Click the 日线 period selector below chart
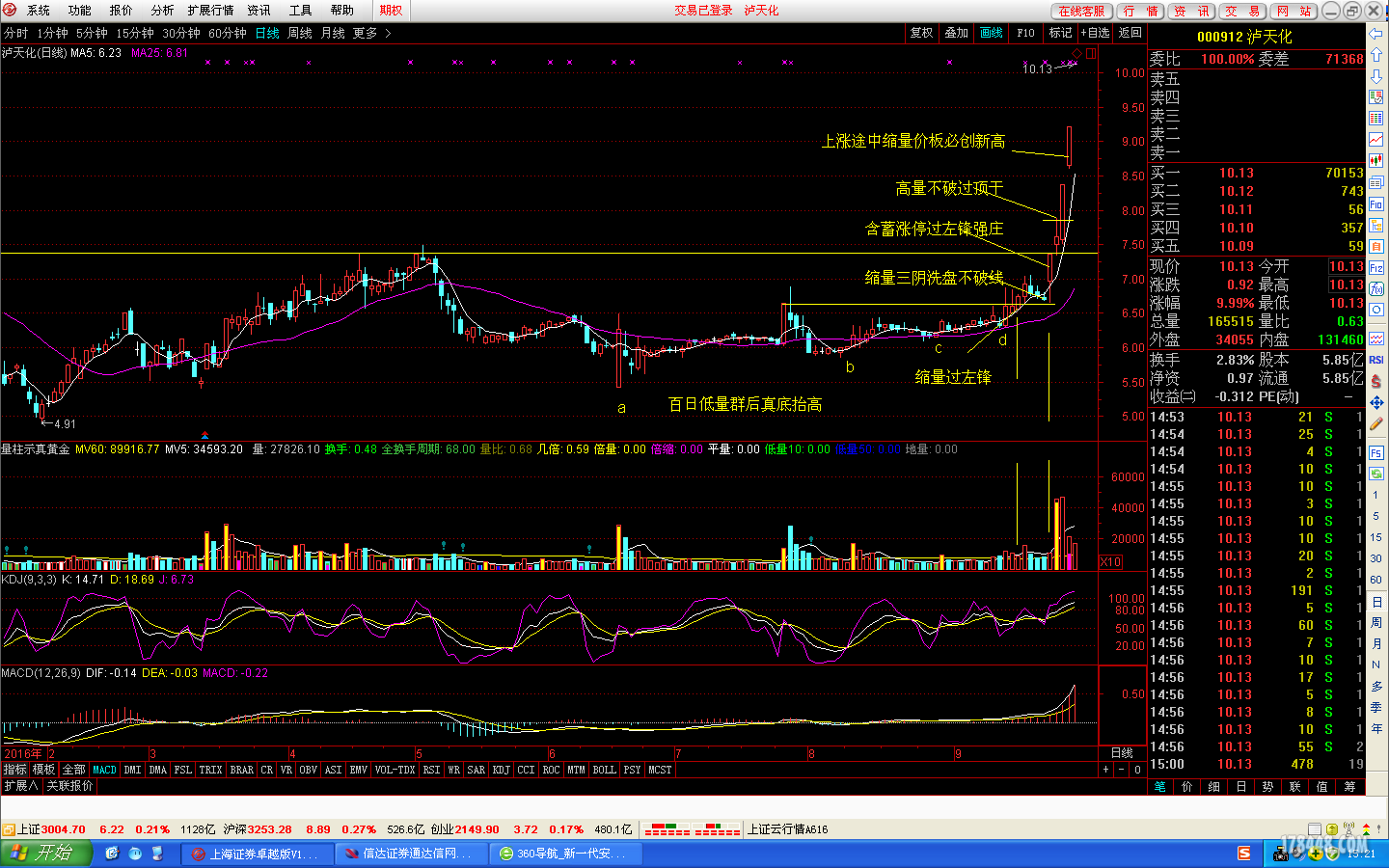This screenshot has width=1389, height=868. pos(1122,753)
